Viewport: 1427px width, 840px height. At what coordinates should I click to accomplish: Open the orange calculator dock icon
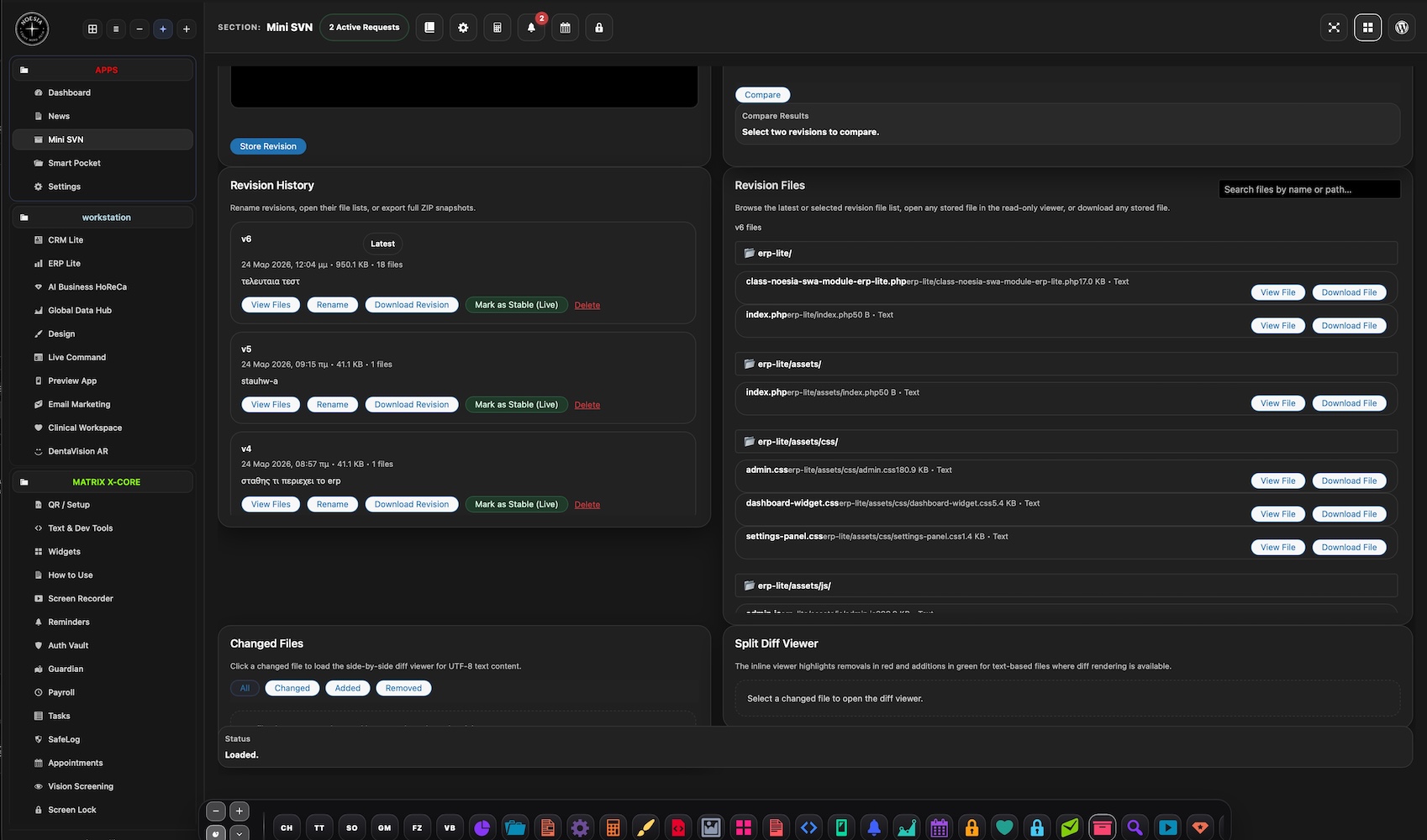pos(613,827)
